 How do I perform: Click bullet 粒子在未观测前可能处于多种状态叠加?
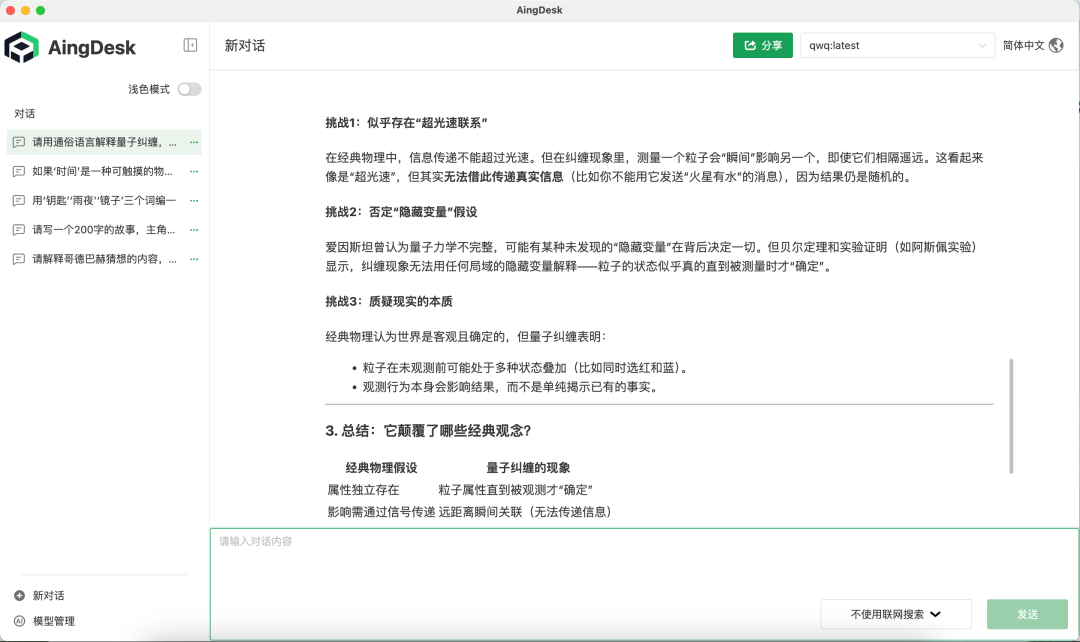[x=526, y=367]
